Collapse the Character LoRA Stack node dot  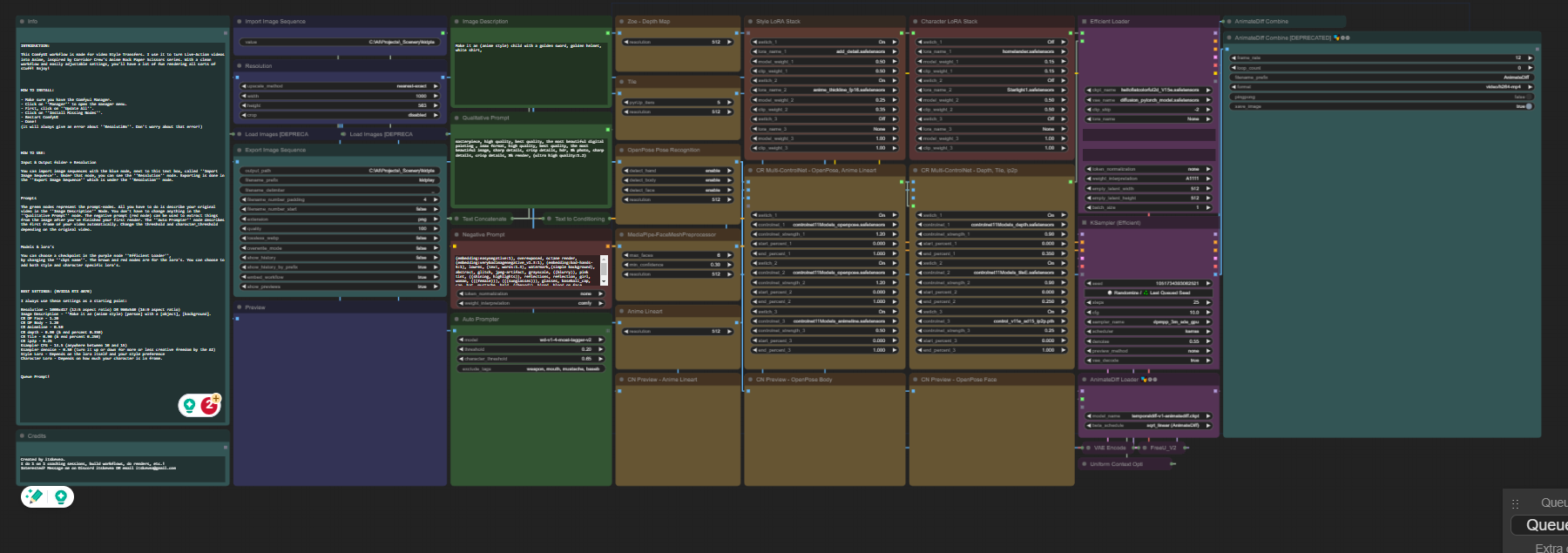pos(916,22)
